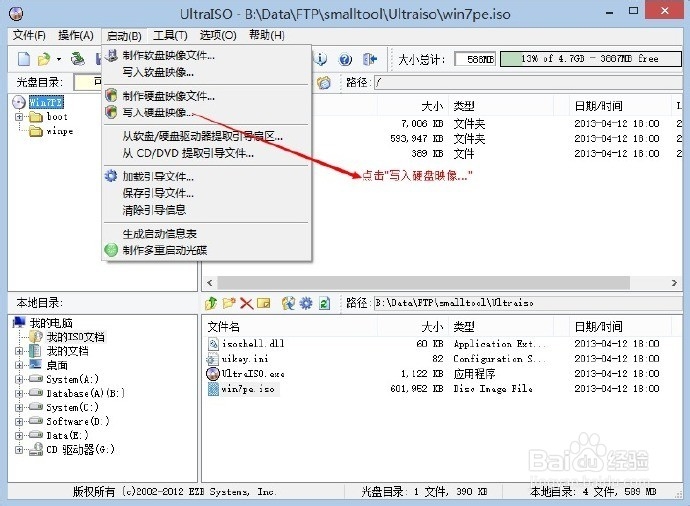
Task: Click the CD 驱动器(G:) drive icon
Action: pyautogui.click(x=36, y=449)
